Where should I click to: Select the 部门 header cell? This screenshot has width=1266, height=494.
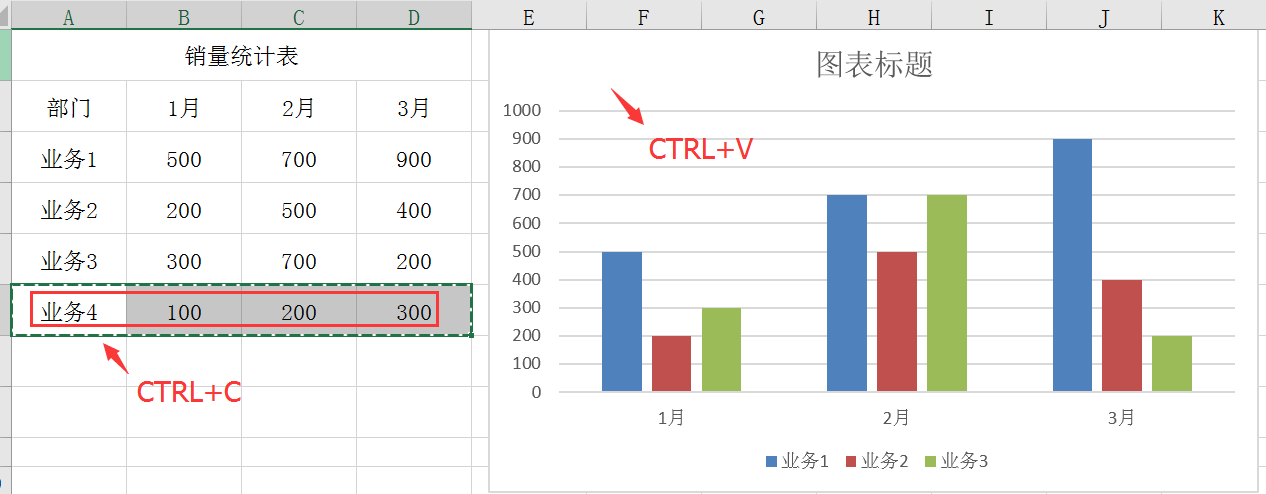tap(69, 107)
